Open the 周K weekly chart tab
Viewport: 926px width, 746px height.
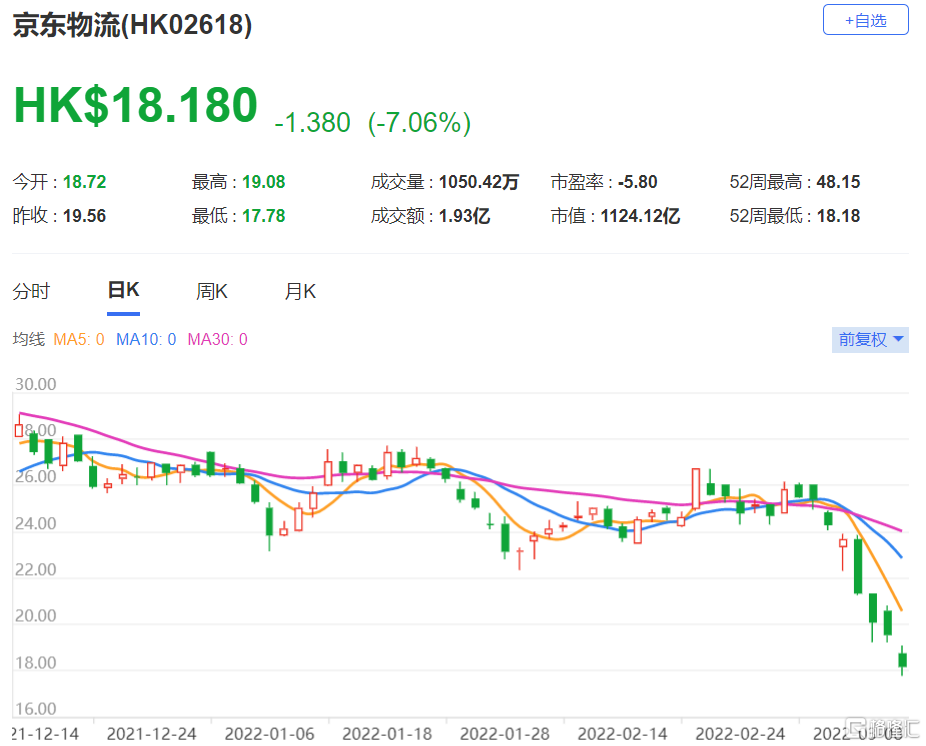pyautogui.click(x=211, y=291)
